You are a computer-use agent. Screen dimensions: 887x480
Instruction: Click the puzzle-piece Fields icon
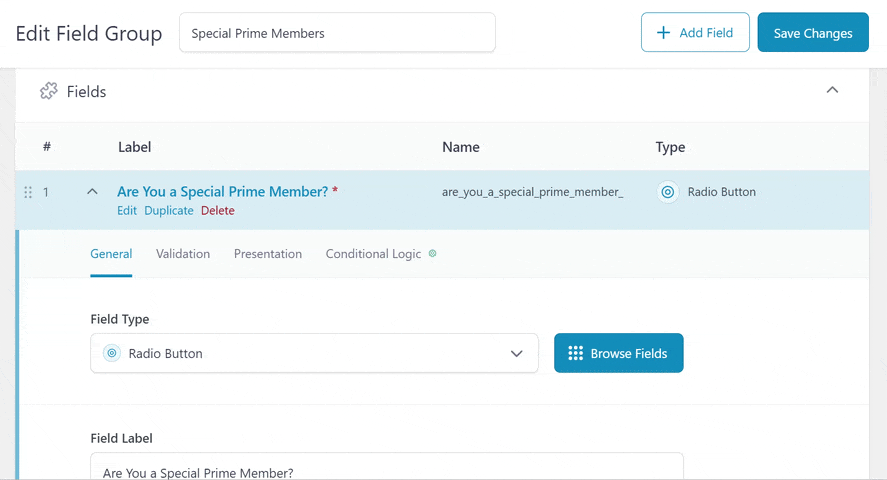tap(48, 92)
